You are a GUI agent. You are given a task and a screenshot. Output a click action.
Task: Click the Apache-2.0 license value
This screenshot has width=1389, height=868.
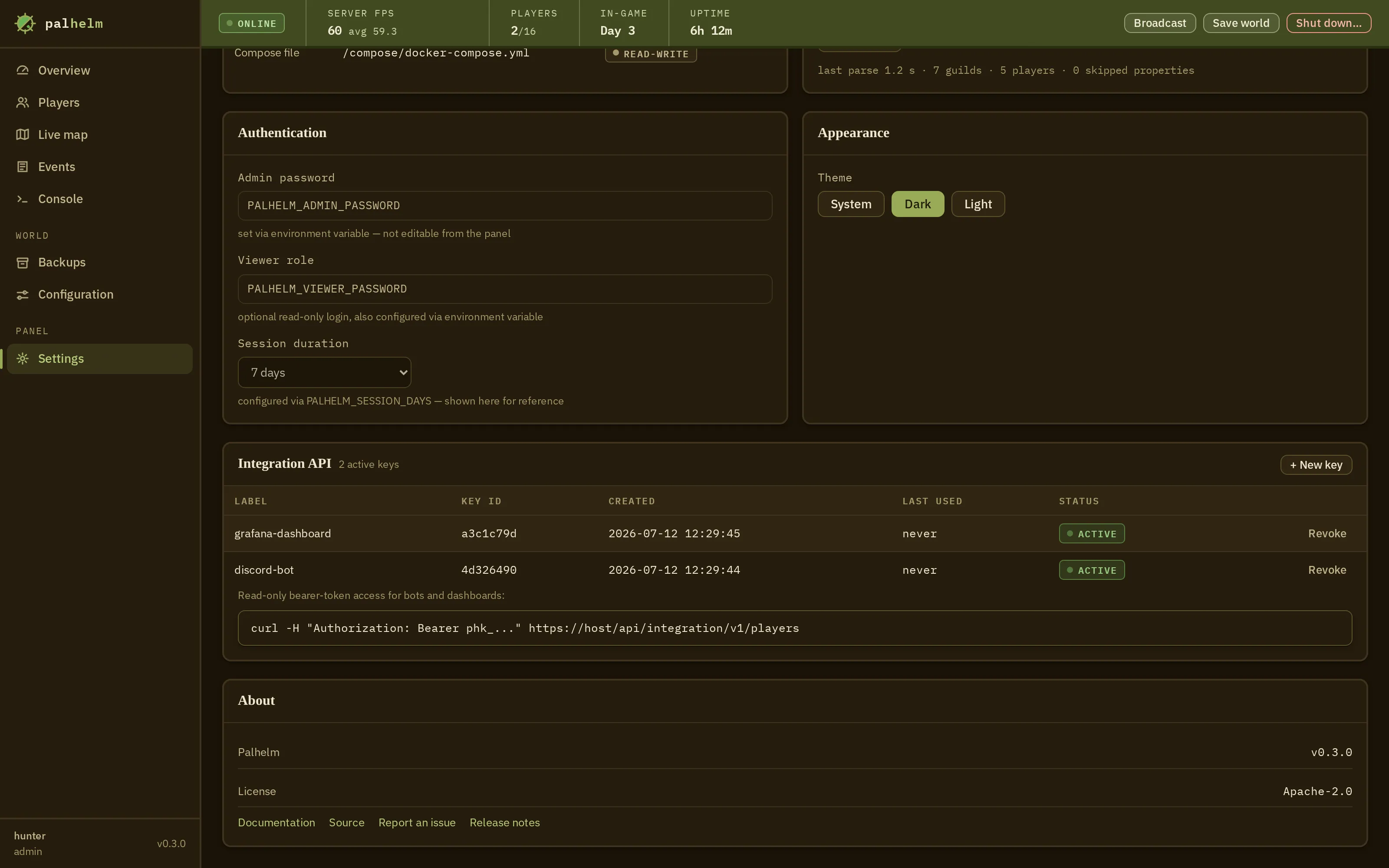click(x=1317, y=791)
